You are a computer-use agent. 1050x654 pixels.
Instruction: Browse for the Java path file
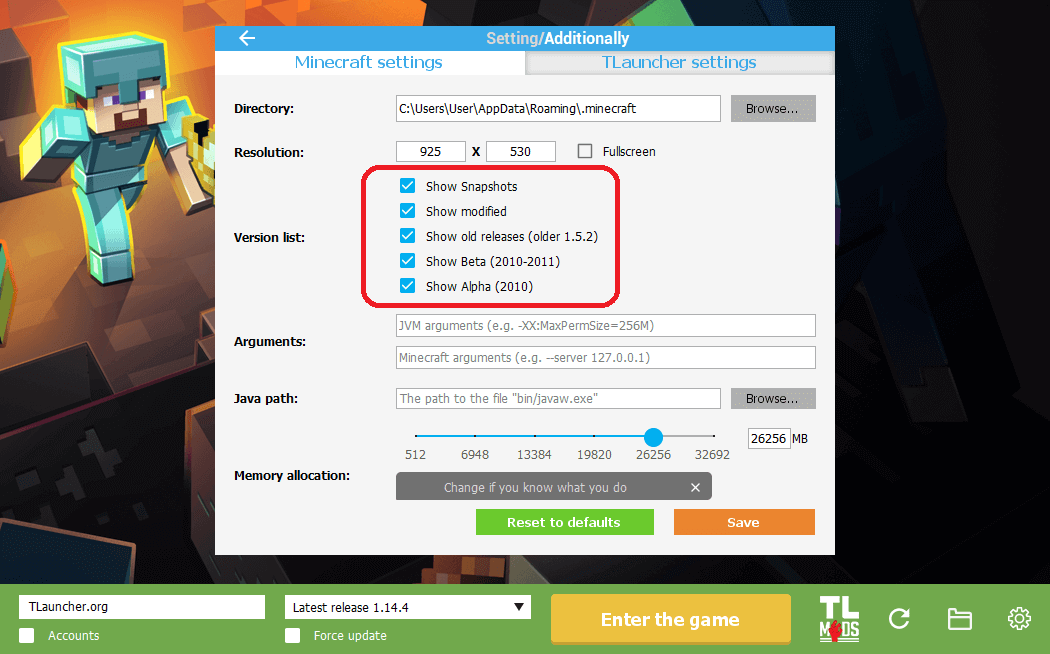coord(772,398)
